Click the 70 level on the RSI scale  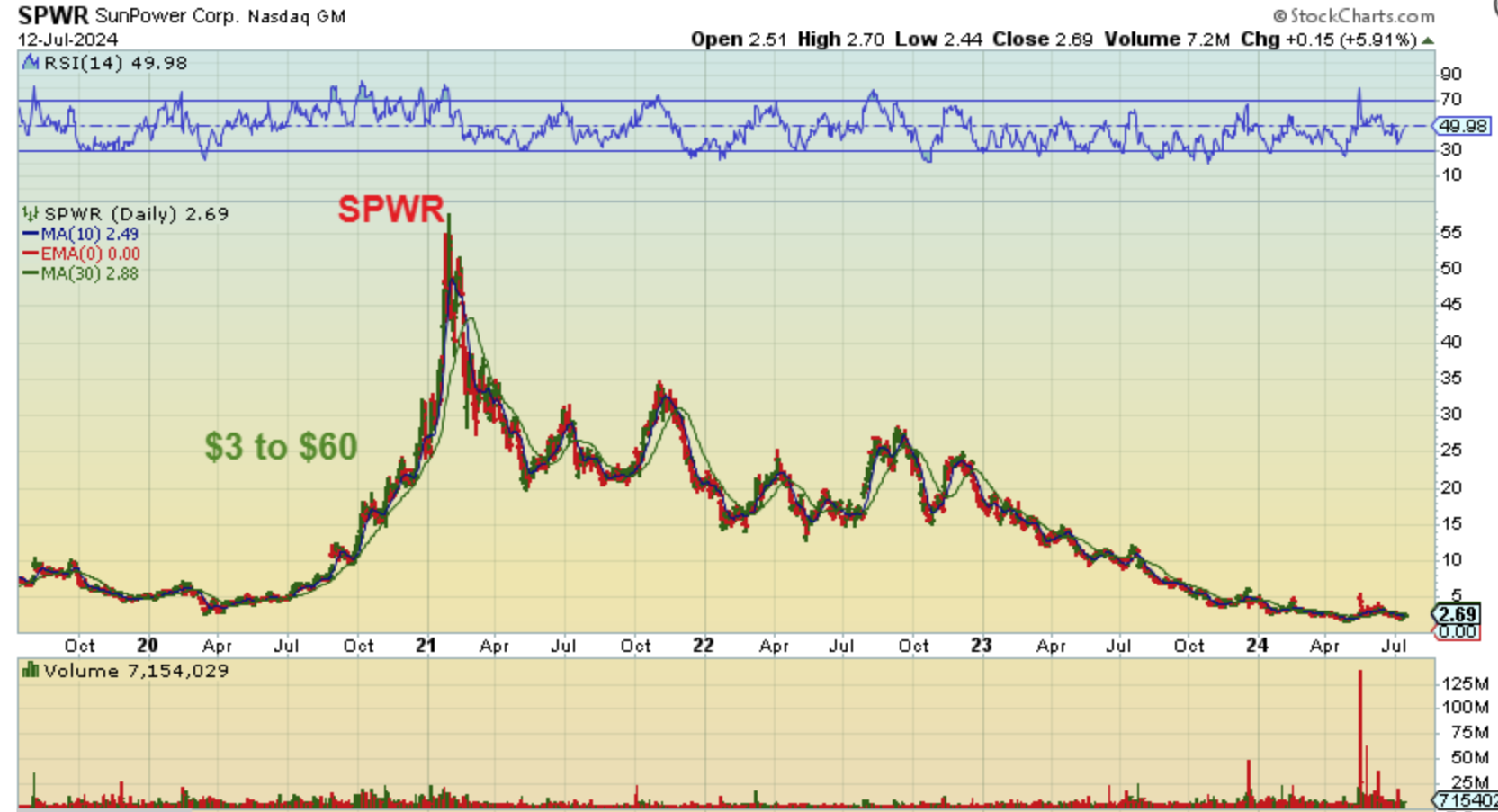coord(1450,100)
